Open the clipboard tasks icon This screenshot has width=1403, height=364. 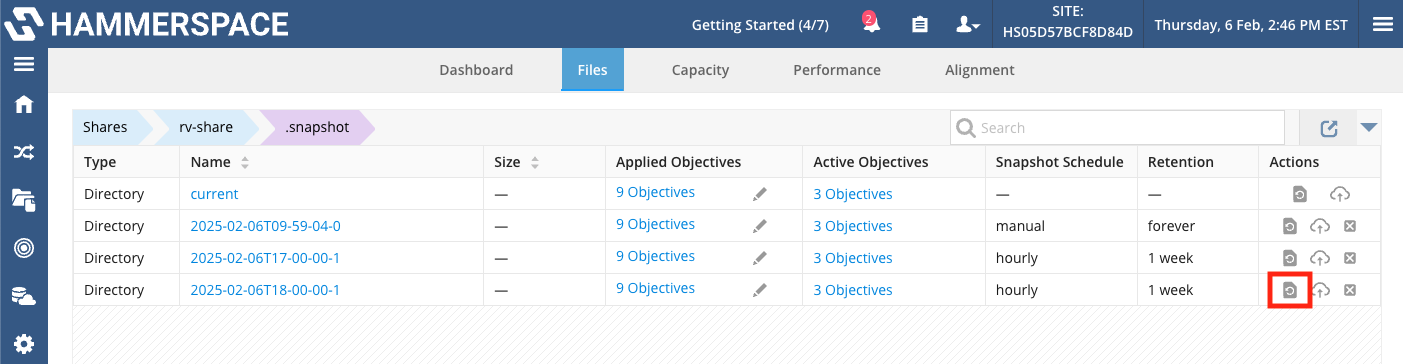(x=920, y=25)
